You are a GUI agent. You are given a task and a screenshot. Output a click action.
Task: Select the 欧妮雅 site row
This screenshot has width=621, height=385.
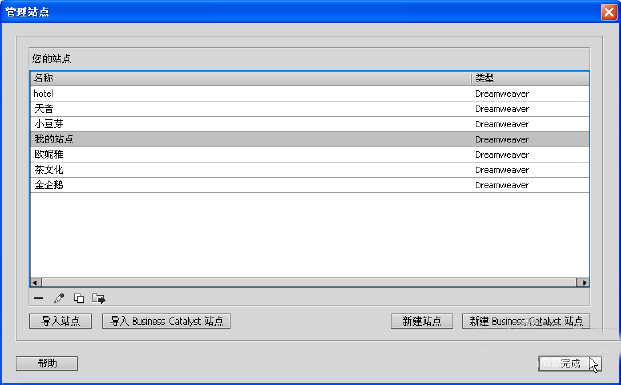tap(310, 154)
